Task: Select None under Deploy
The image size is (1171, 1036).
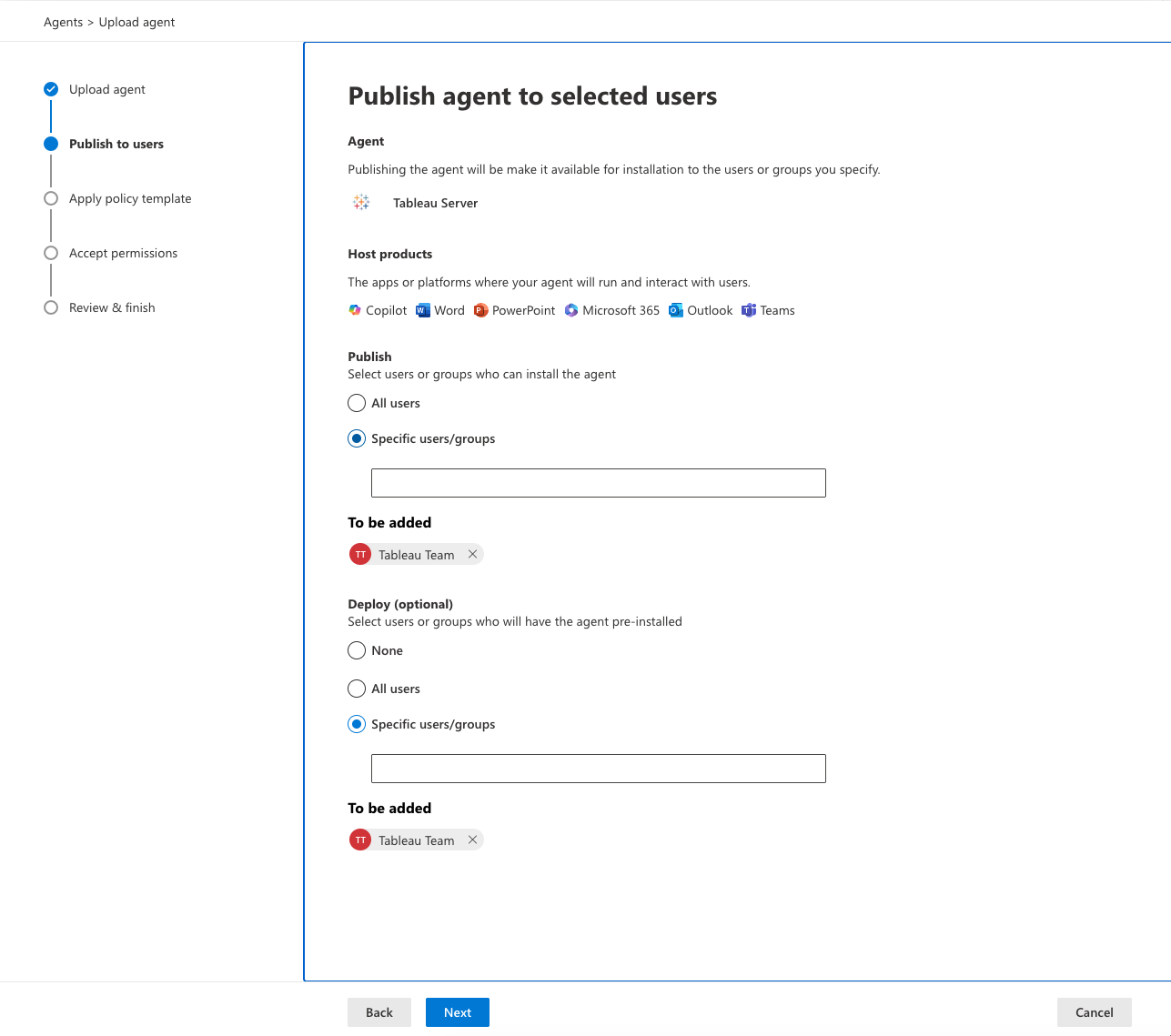Action: click(357, 650)
